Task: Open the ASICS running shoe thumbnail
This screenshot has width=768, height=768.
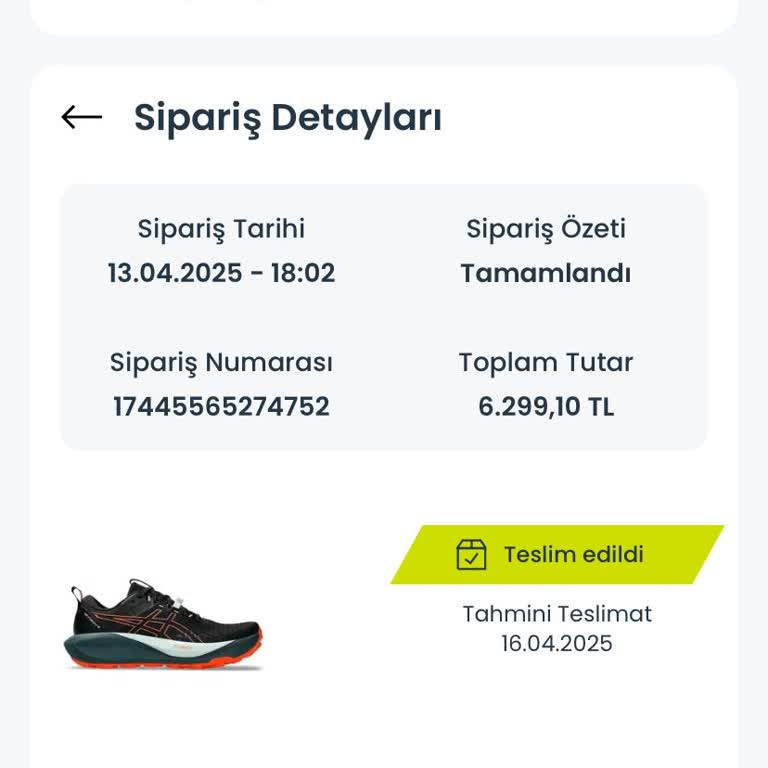Action: coord(166,625)
